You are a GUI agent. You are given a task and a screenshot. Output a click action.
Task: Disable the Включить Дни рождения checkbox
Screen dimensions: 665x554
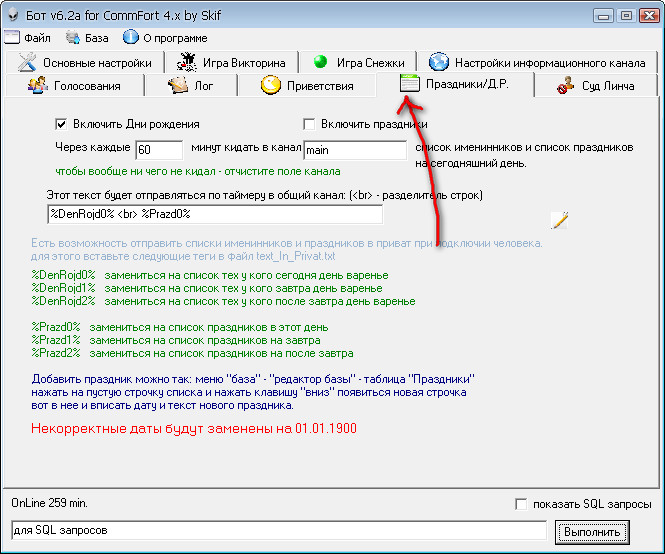61,125
